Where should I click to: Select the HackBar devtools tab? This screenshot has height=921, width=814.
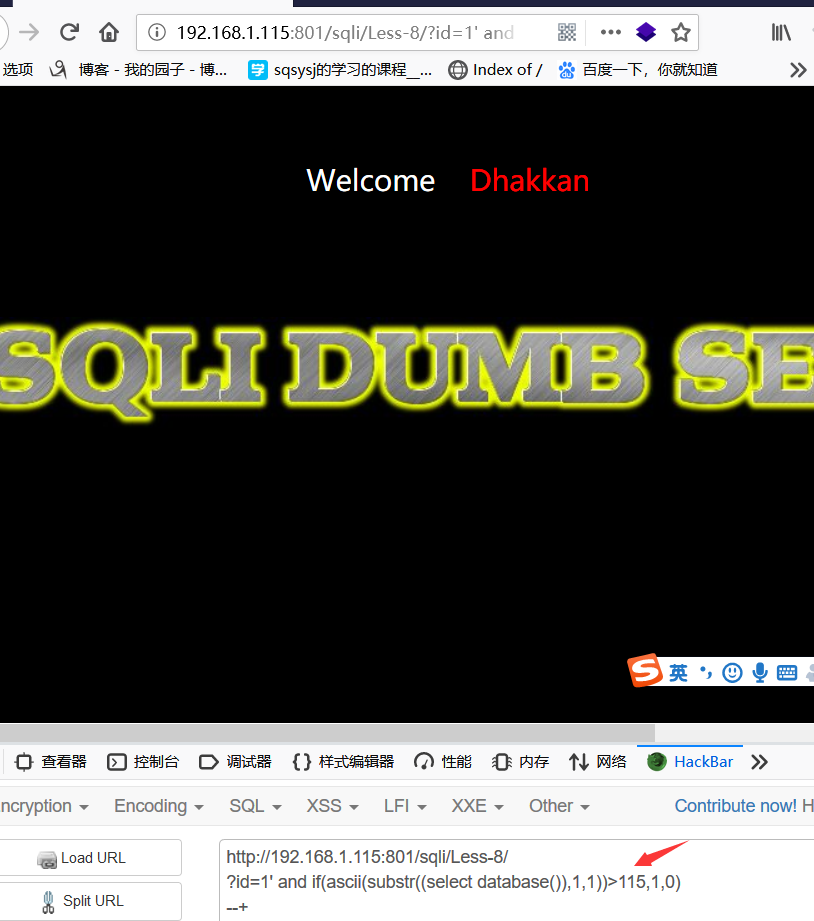pos(690,762)
